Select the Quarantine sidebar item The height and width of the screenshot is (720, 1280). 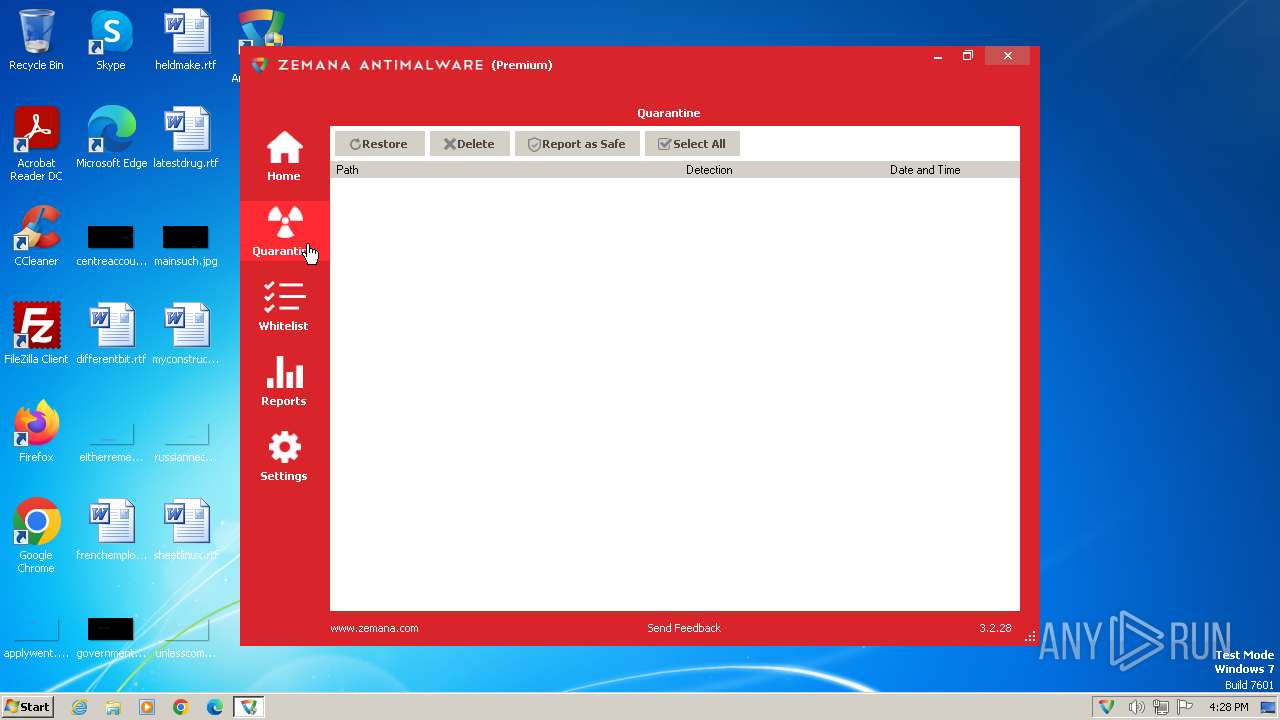[x=284, y=231]
